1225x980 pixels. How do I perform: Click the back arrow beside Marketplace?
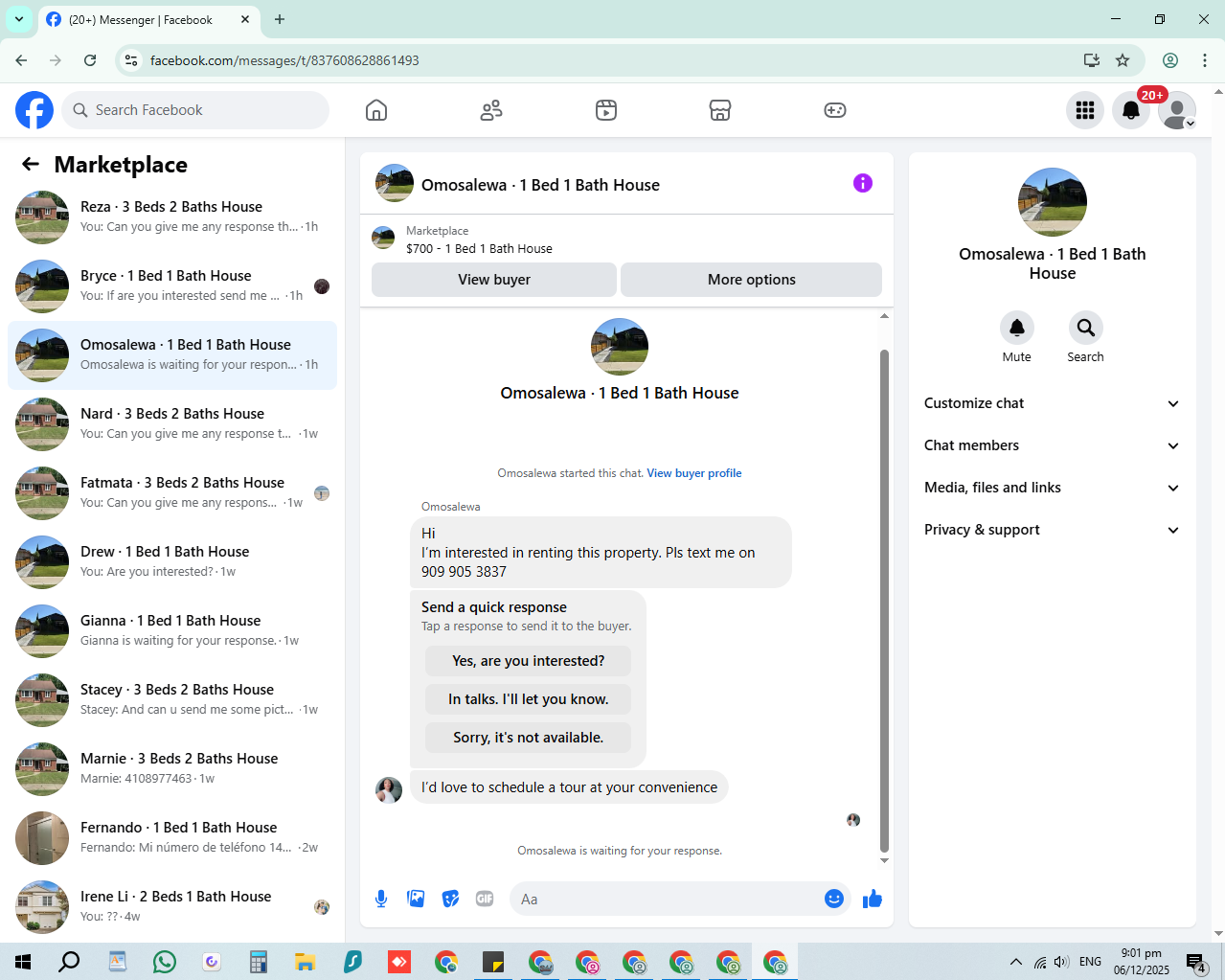tap(31, 164)
